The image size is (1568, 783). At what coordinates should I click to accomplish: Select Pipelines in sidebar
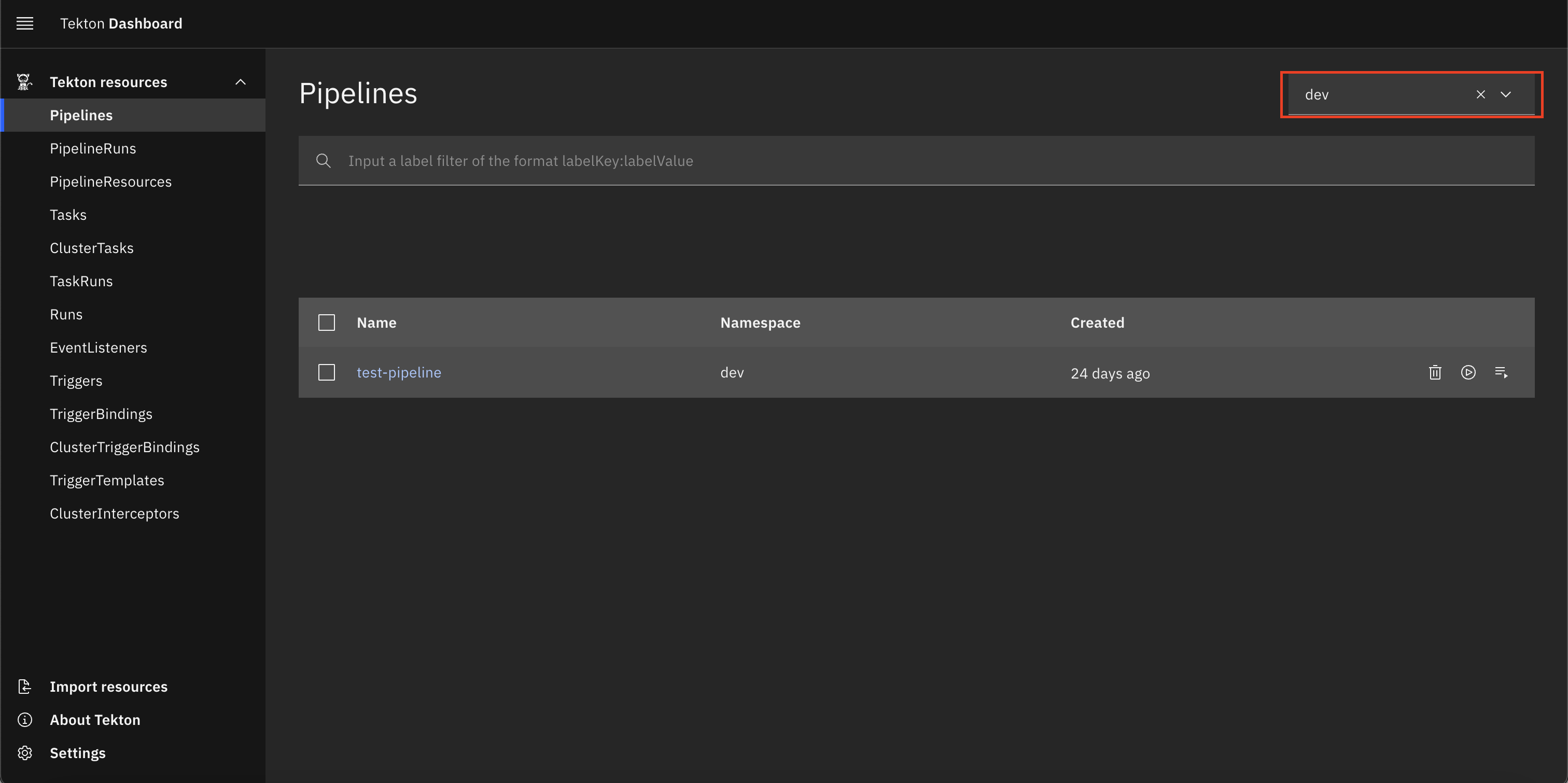point(133,115)
